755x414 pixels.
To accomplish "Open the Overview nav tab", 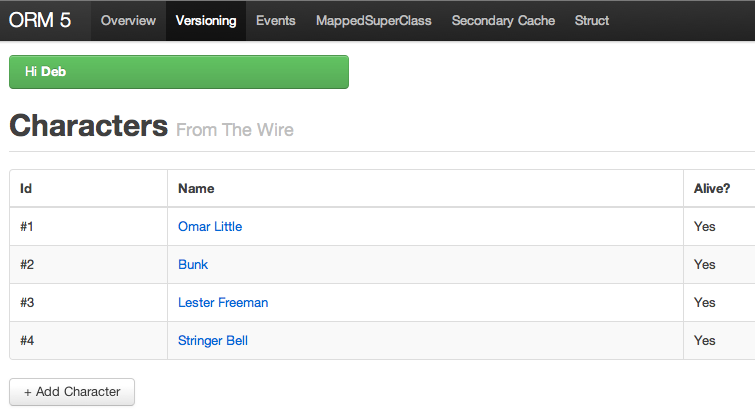I will point(128,20).
